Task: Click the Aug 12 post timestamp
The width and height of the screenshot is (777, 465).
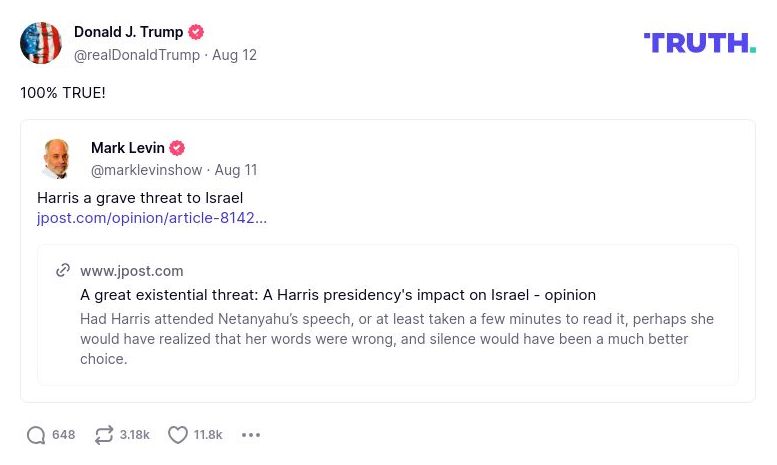Action: pyautogui.click(x=235, y=55)
